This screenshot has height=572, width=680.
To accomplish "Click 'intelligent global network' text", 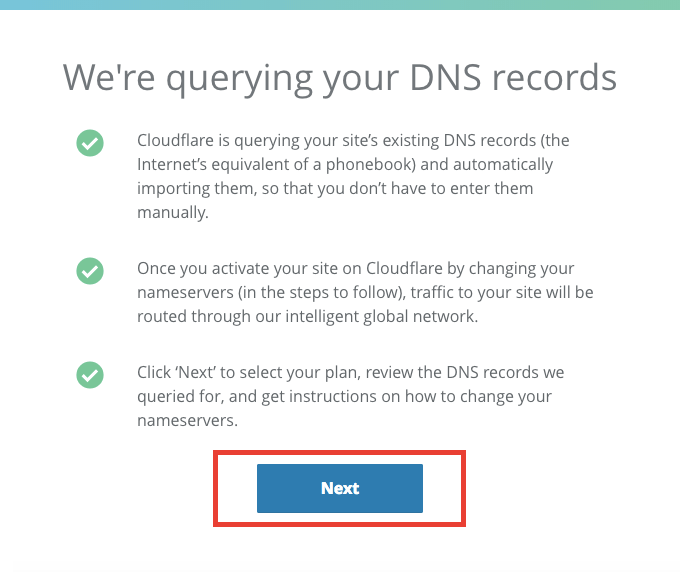I will [380, 317].
